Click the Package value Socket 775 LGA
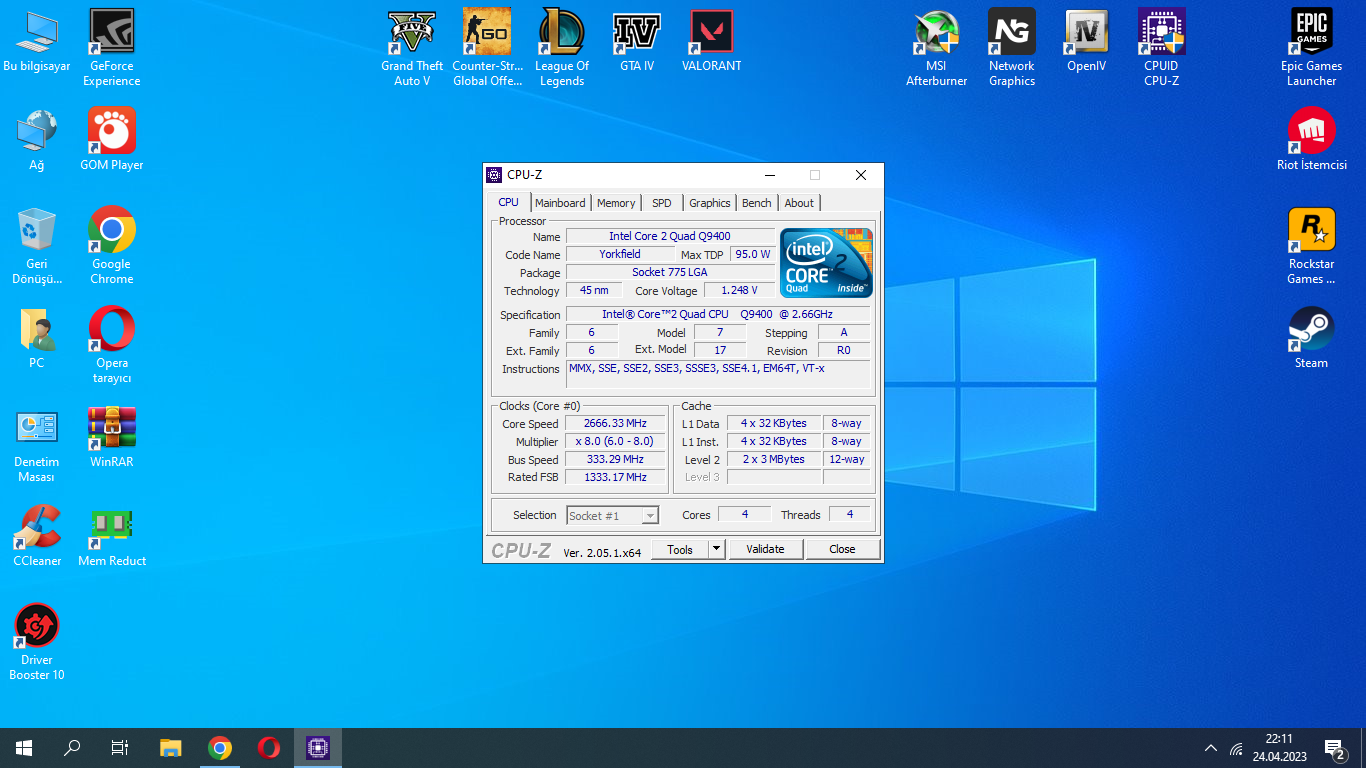The image size is (1366, 768). point(670,272)
